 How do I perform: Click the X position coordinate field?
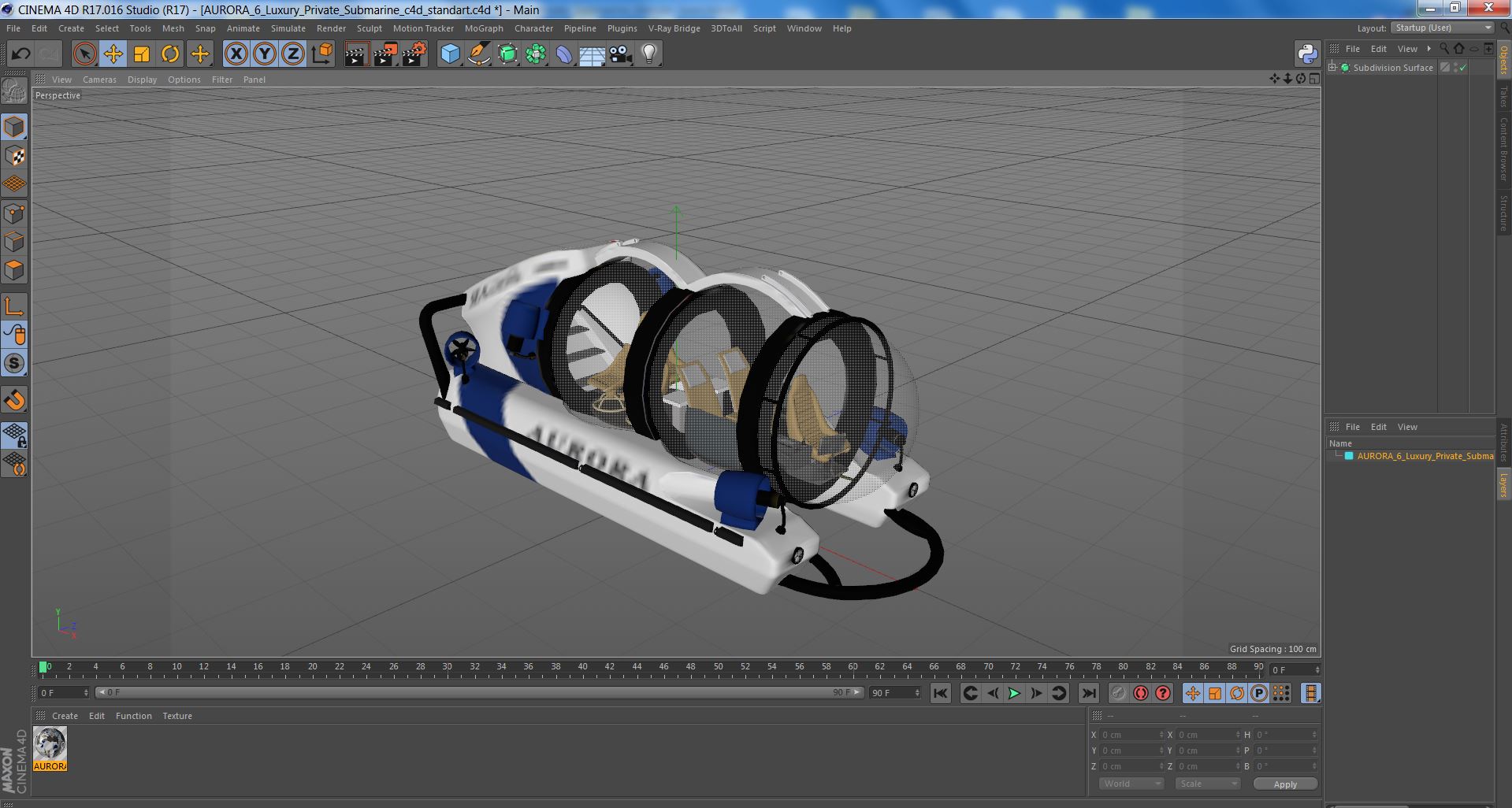point(1131,735)
